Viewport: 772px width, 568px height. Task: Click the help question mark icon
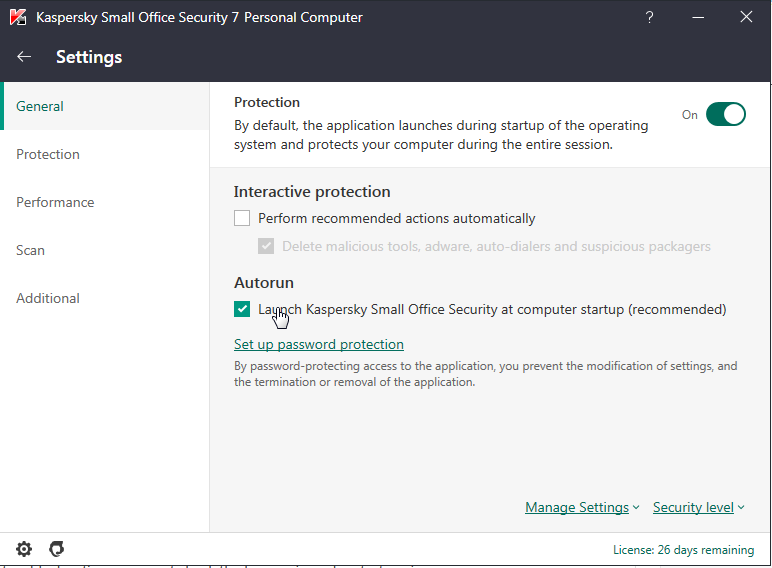pyautogui.click(x=649, y=17)
